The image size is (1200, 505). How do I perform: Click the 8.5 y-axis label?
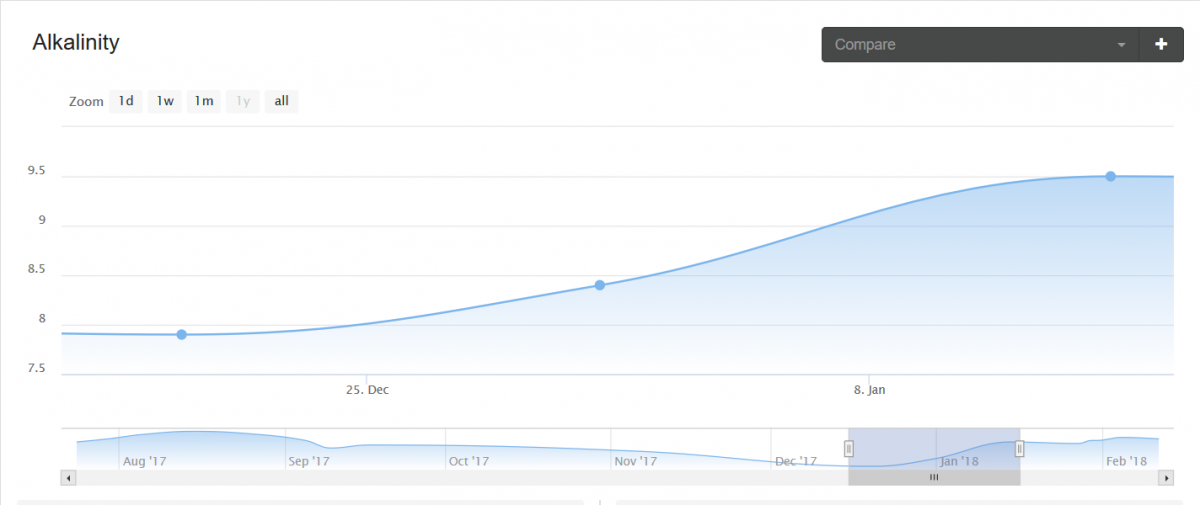[37, 270]
